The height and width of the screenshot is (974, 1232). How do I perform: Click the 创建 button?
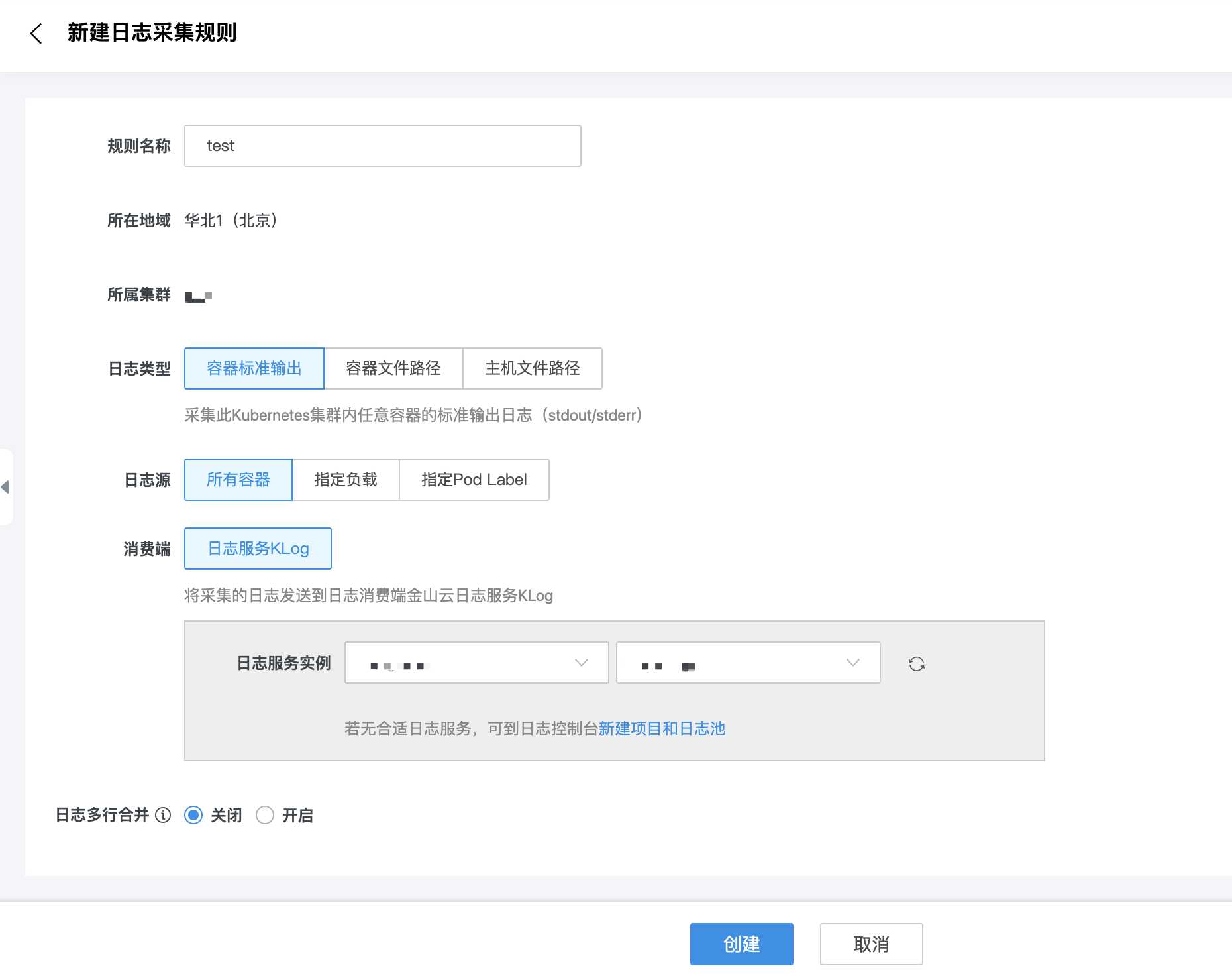click(x=741, y=944)
